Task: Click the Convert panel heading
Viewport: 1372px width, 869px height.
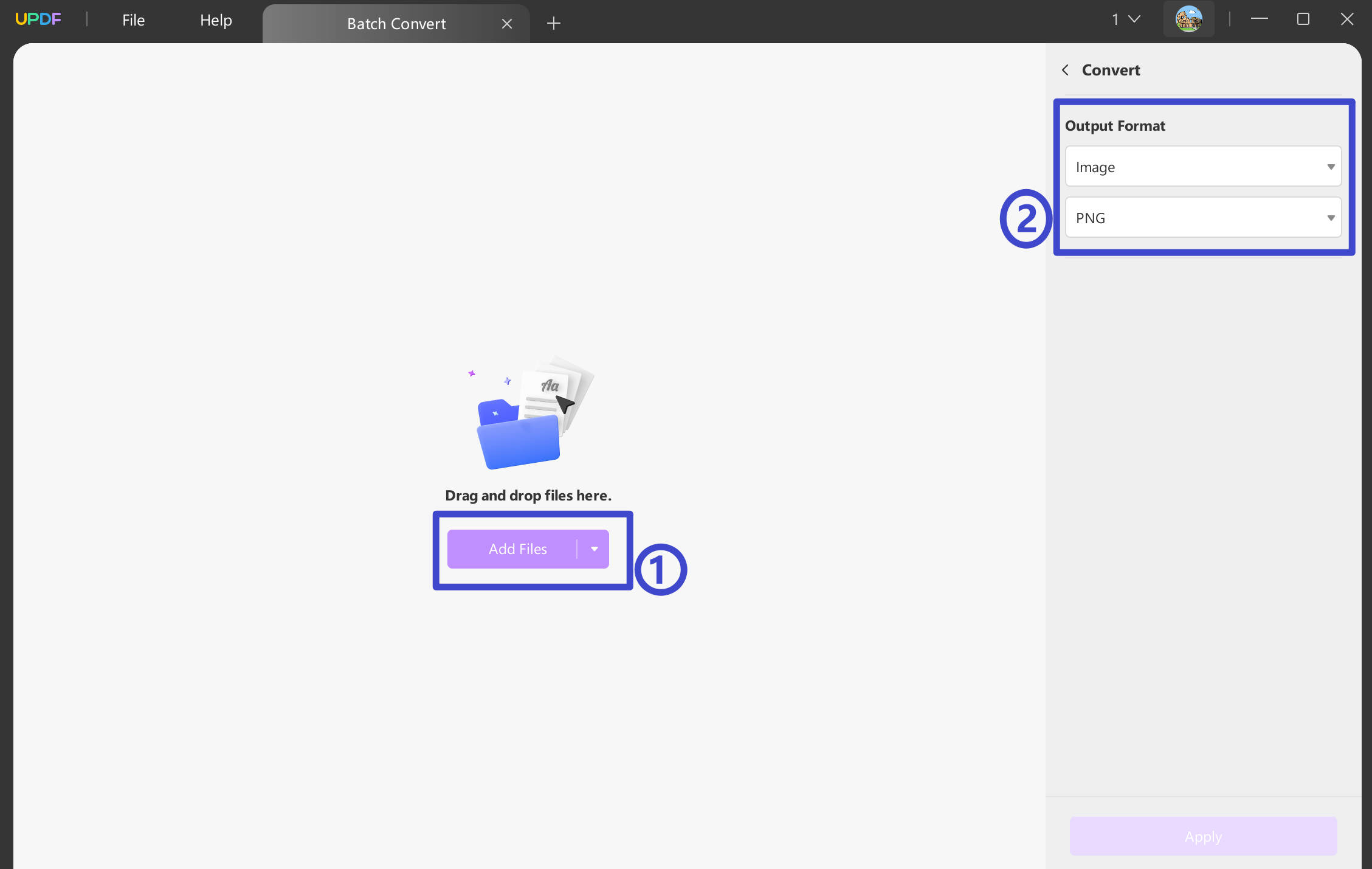Action: click(1111, 70)
